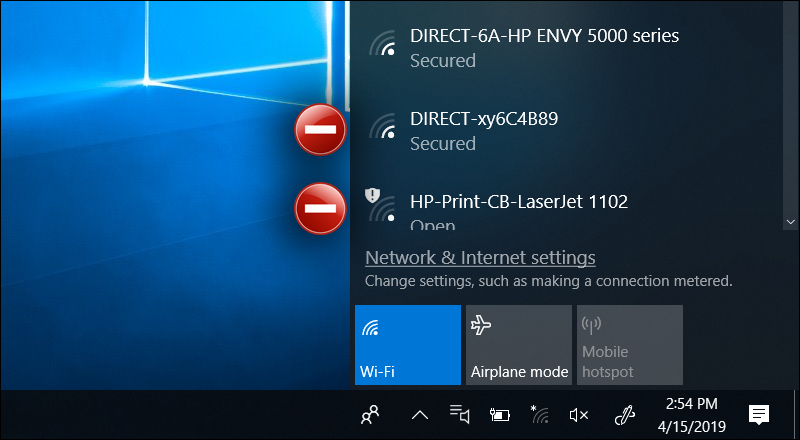Open the Action Center notifications icon

[759, 414]
